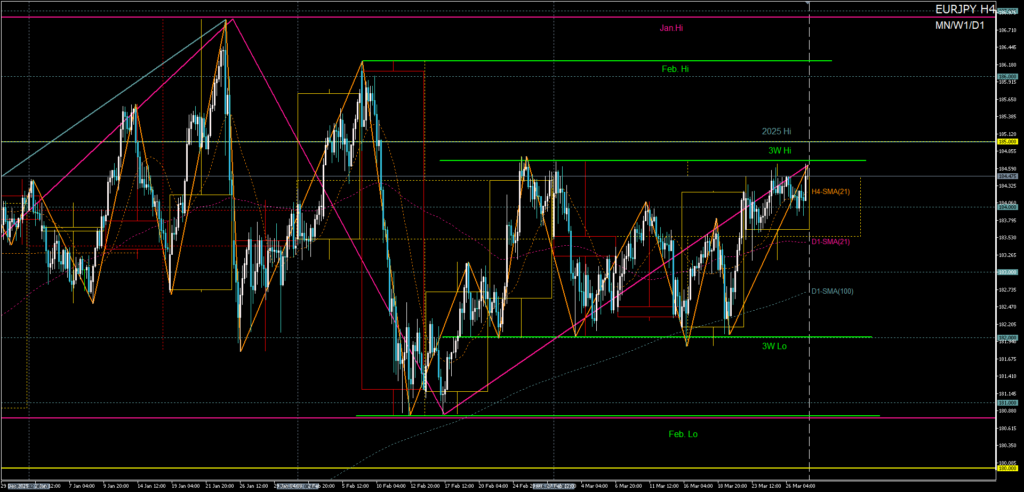Select the yellow horizontal line near chart bottom

[x=500, y=468]
